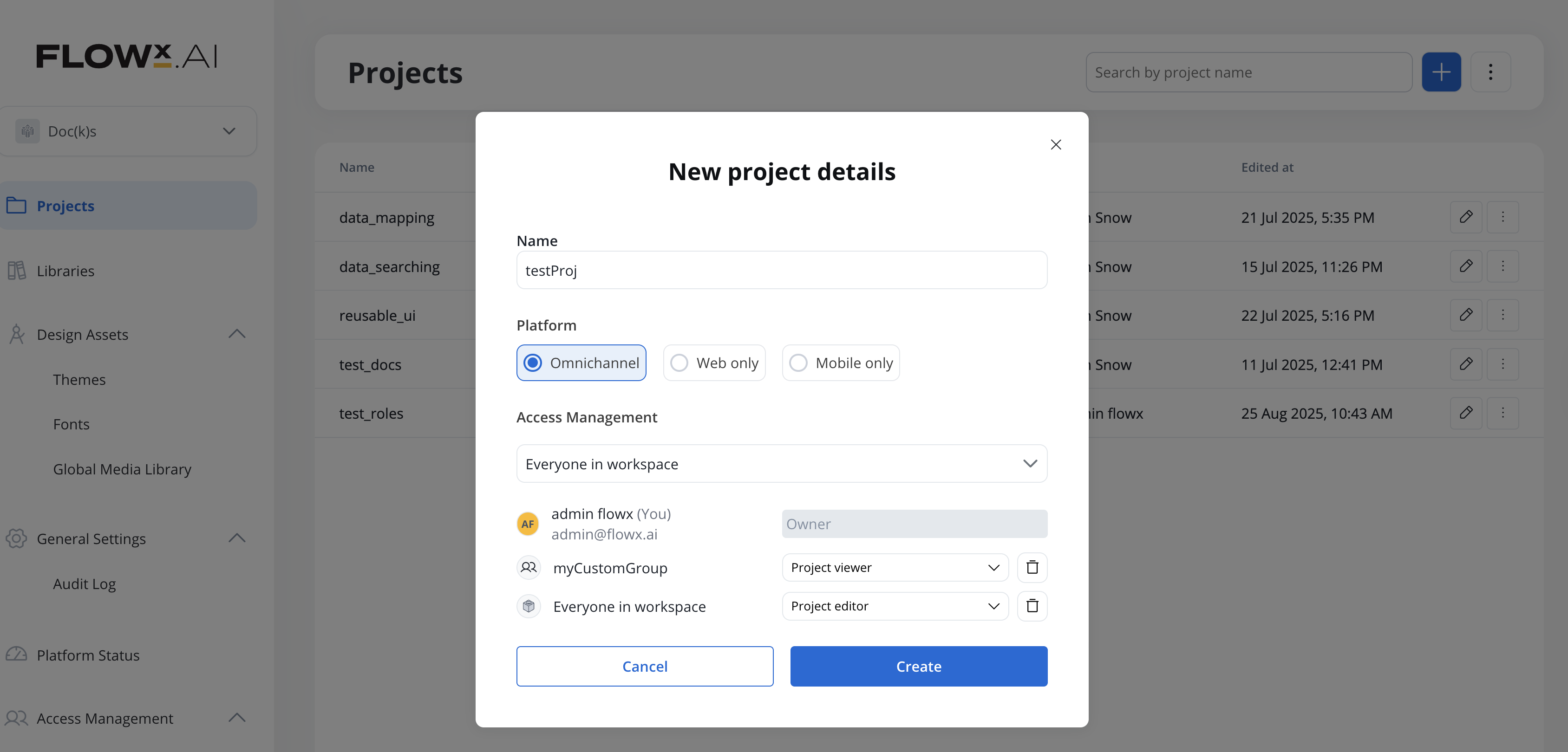Delete the myCustomGroup access entry
The height and width of the screenshot is (752, 1568).
(1032, 568)
